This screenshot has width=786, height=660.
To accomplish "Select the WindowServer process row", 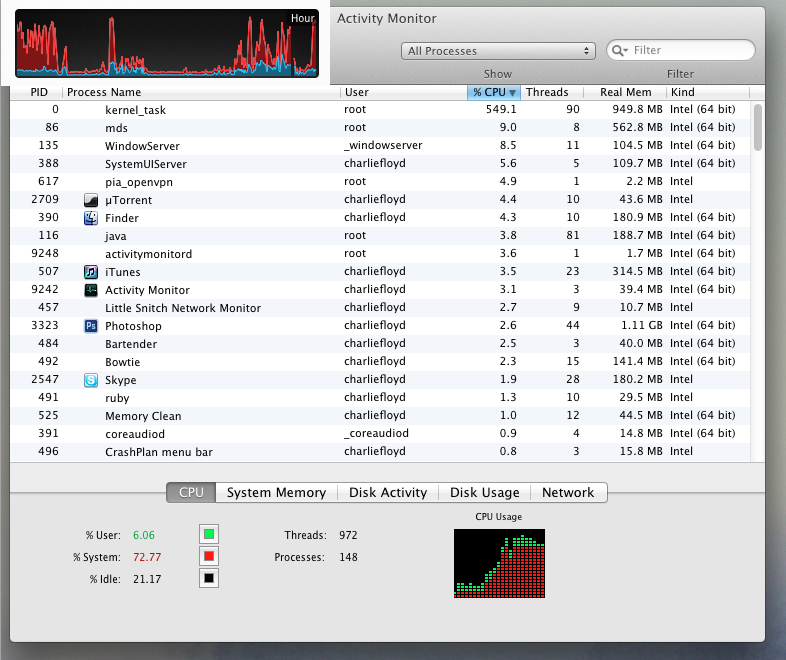I will pyautogui.click(x=380, y=146).
